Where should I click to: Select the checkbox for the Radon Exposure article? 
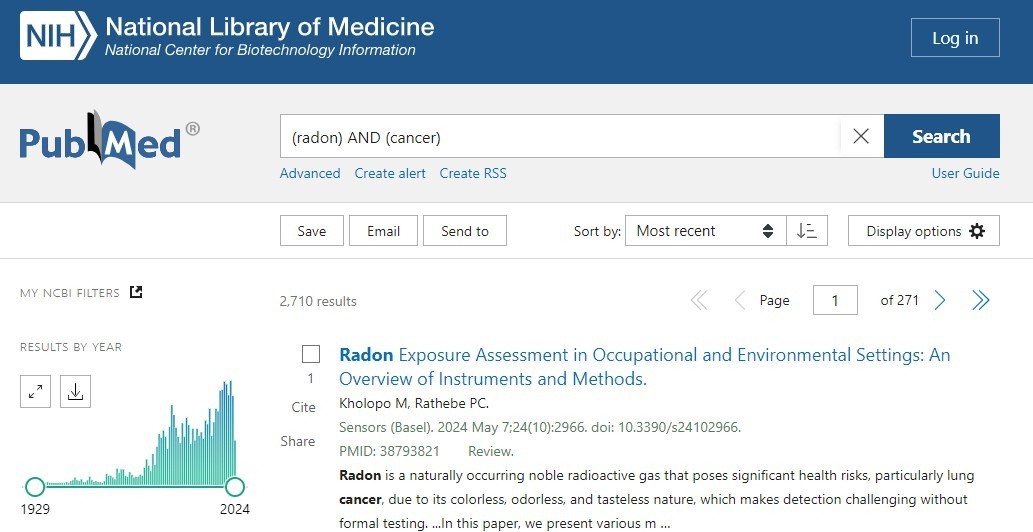311,354
